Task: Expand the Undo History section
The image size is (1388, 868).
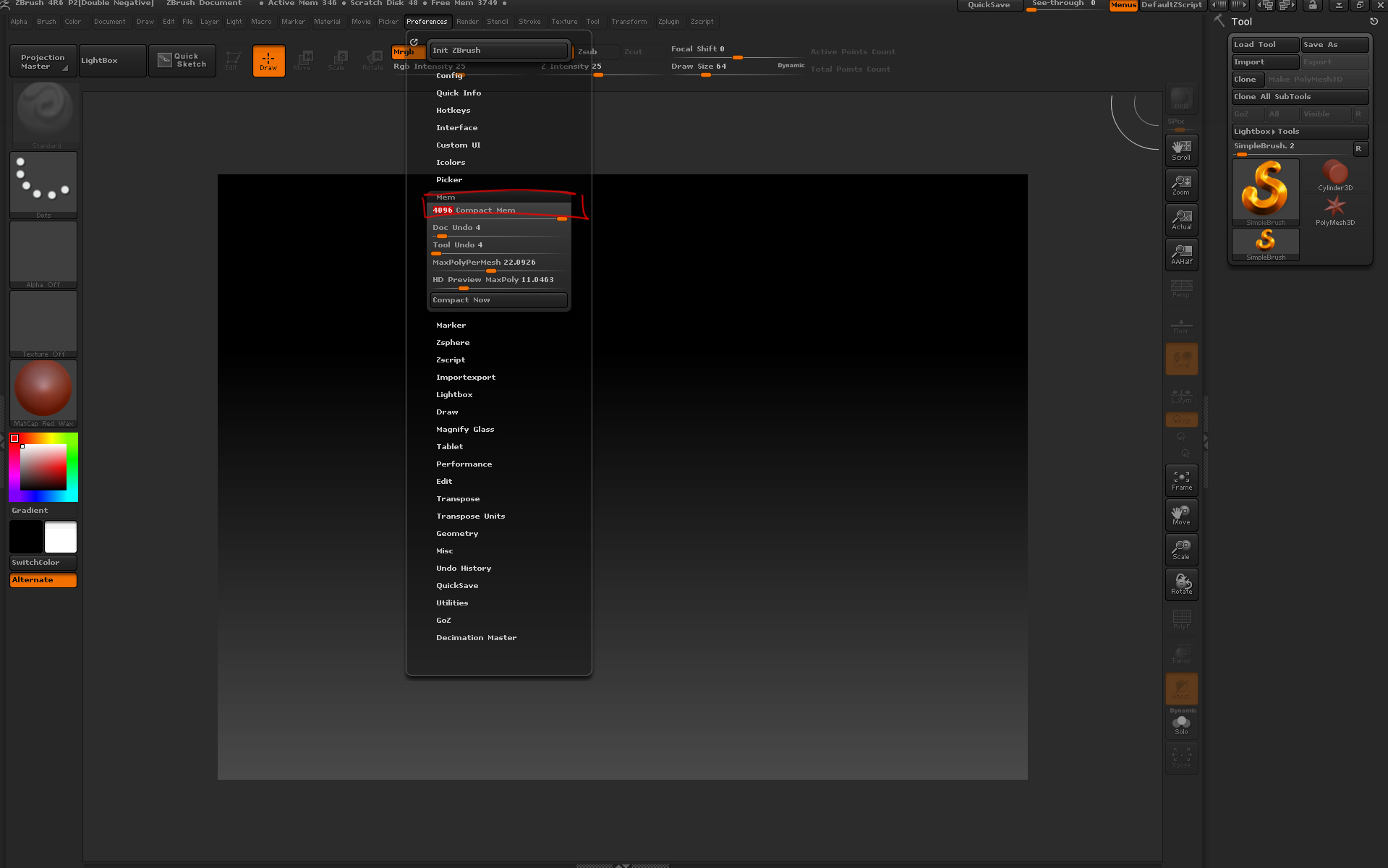Action: tap(464, 569)
